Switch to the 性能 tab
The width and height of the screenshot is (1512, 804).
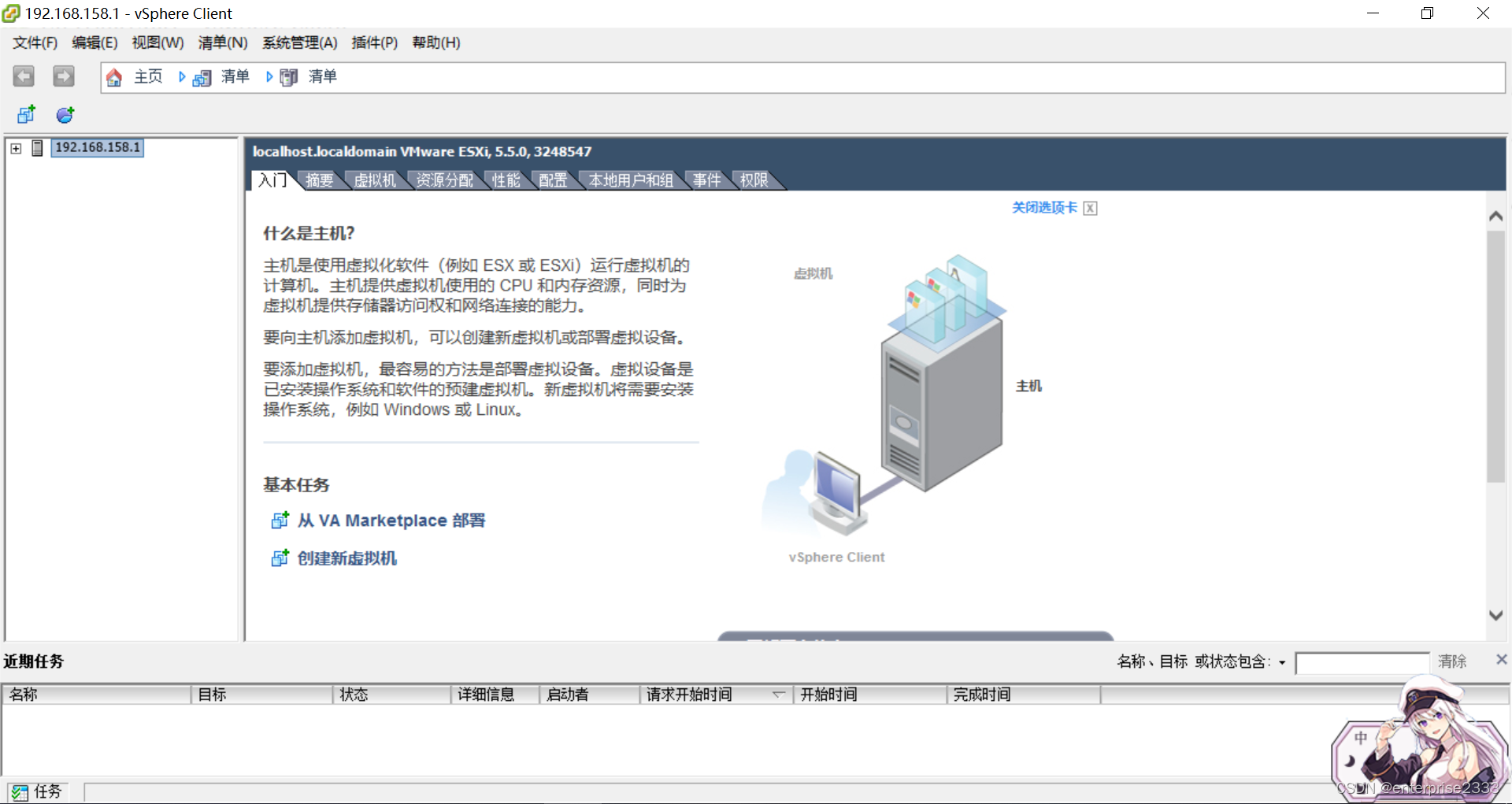click(x=506, y=180)
